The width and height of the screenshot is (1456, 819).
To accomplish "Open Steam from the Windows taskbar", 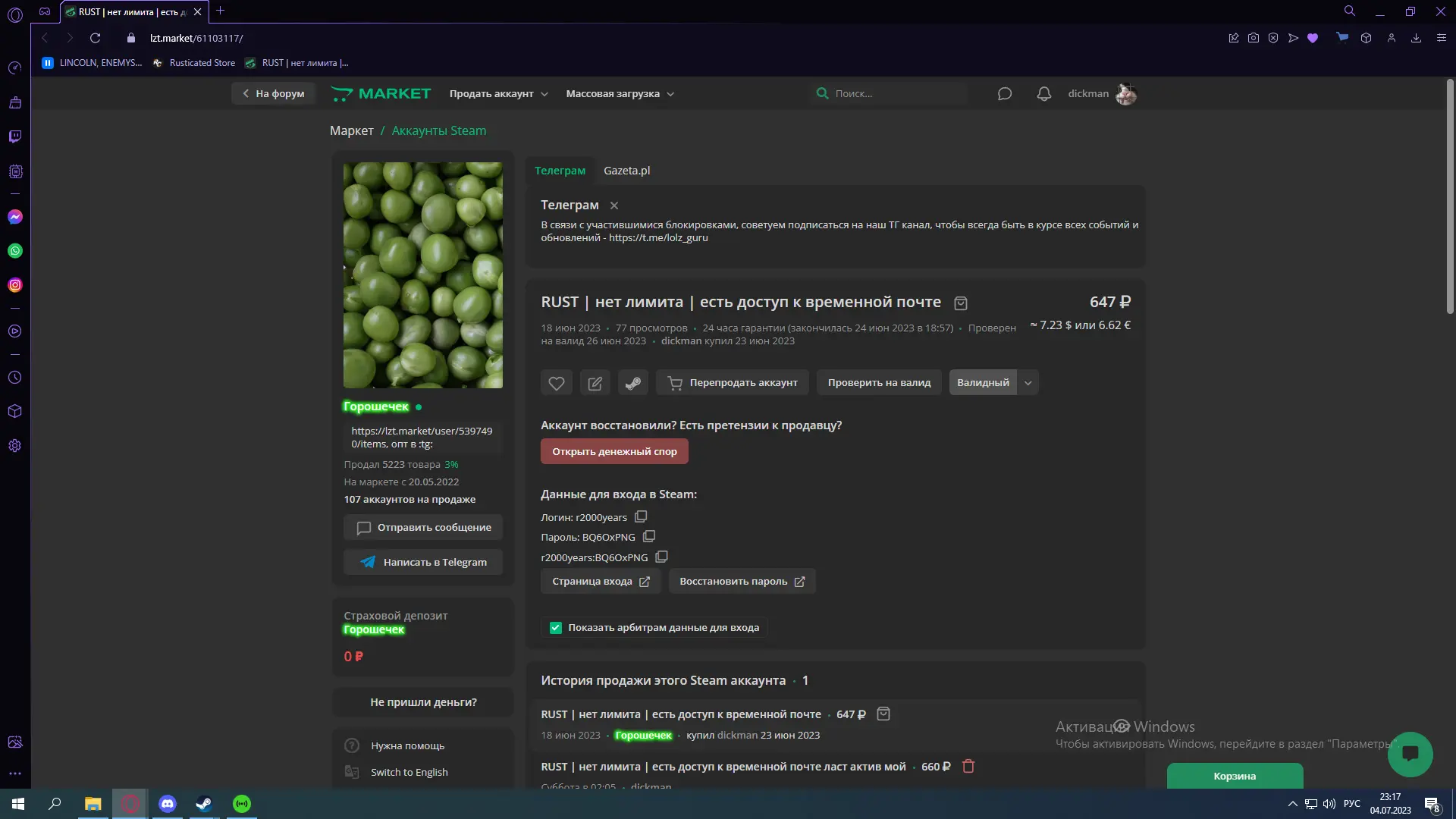I will (204, 804).
